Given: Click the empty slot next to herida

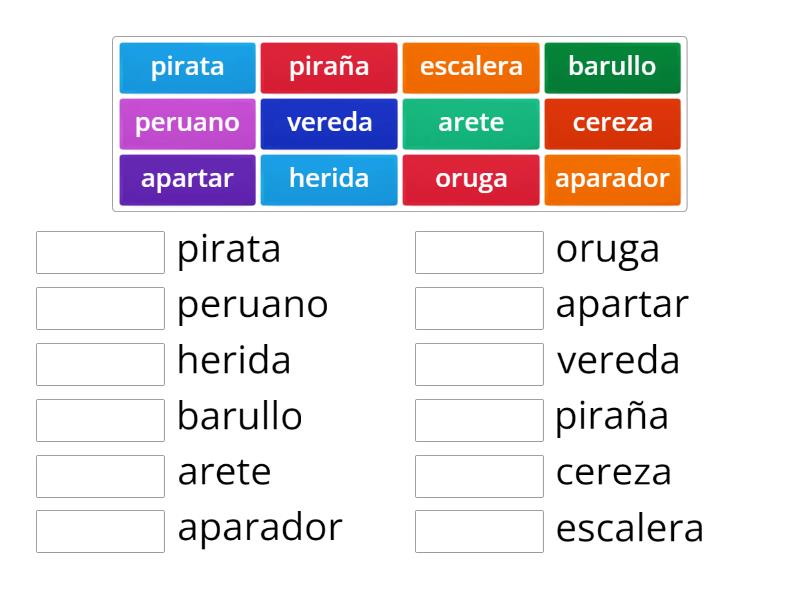Looking at the screenshot, I should tap(99, 364).
